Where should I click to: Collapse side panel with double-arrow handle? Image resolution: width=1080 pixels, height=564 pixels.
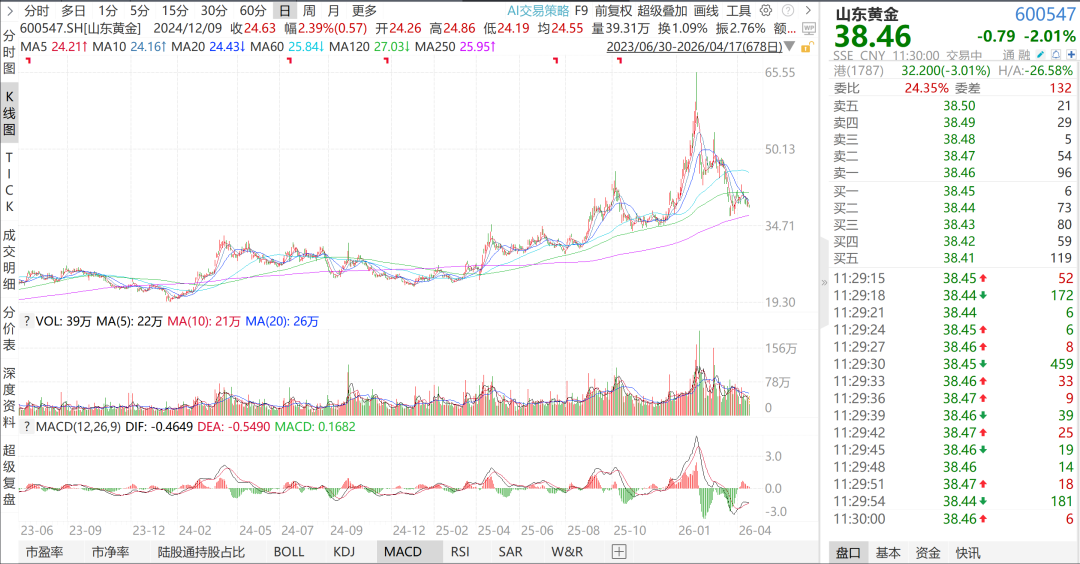tap(824, 283)
